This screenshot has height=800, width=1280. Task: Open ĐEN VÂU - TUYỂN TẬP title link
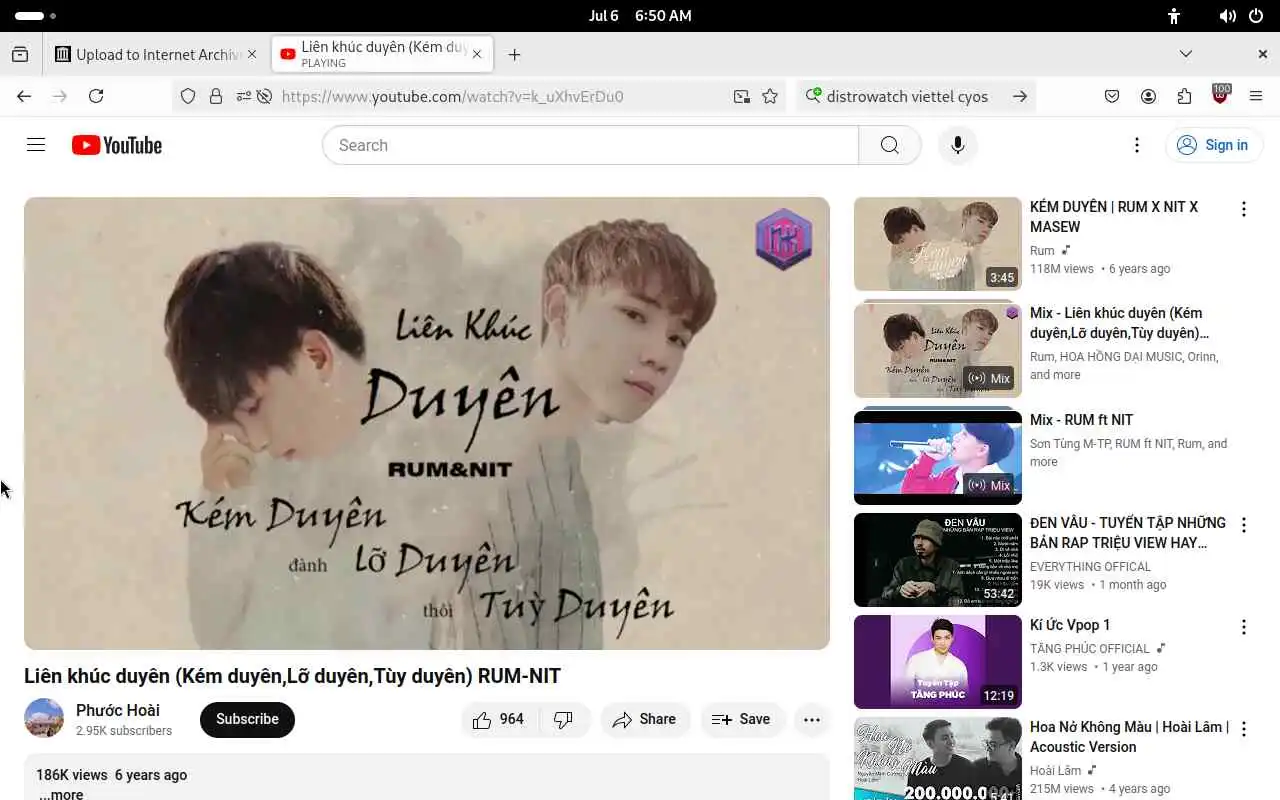pyautogui.click(x=1127, y=533)
